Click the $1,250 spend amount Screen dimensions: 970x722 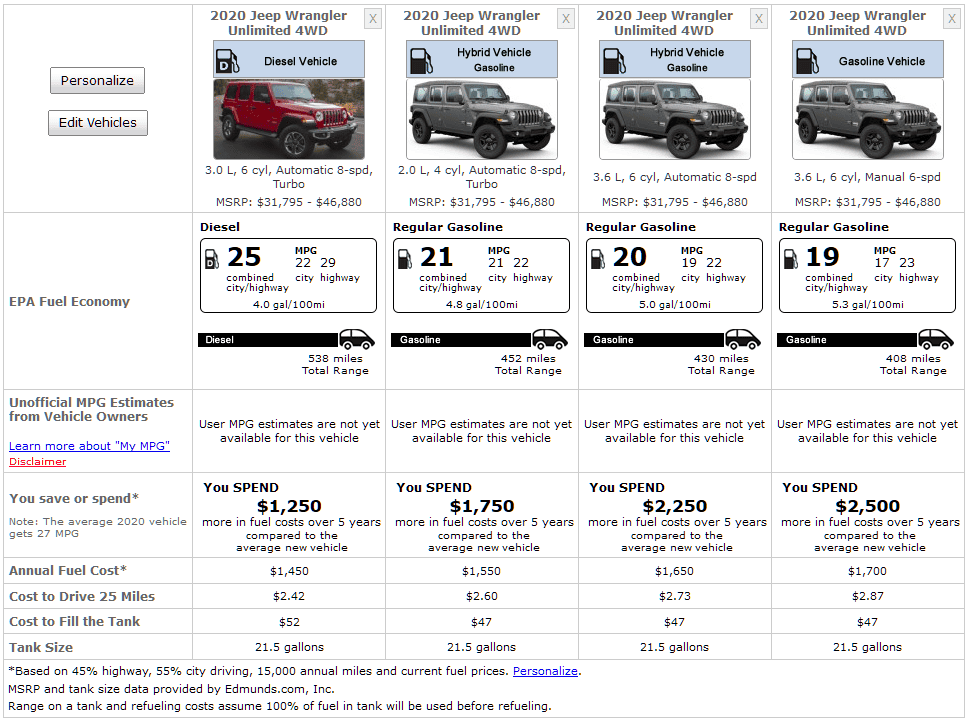tap(289, 506)
